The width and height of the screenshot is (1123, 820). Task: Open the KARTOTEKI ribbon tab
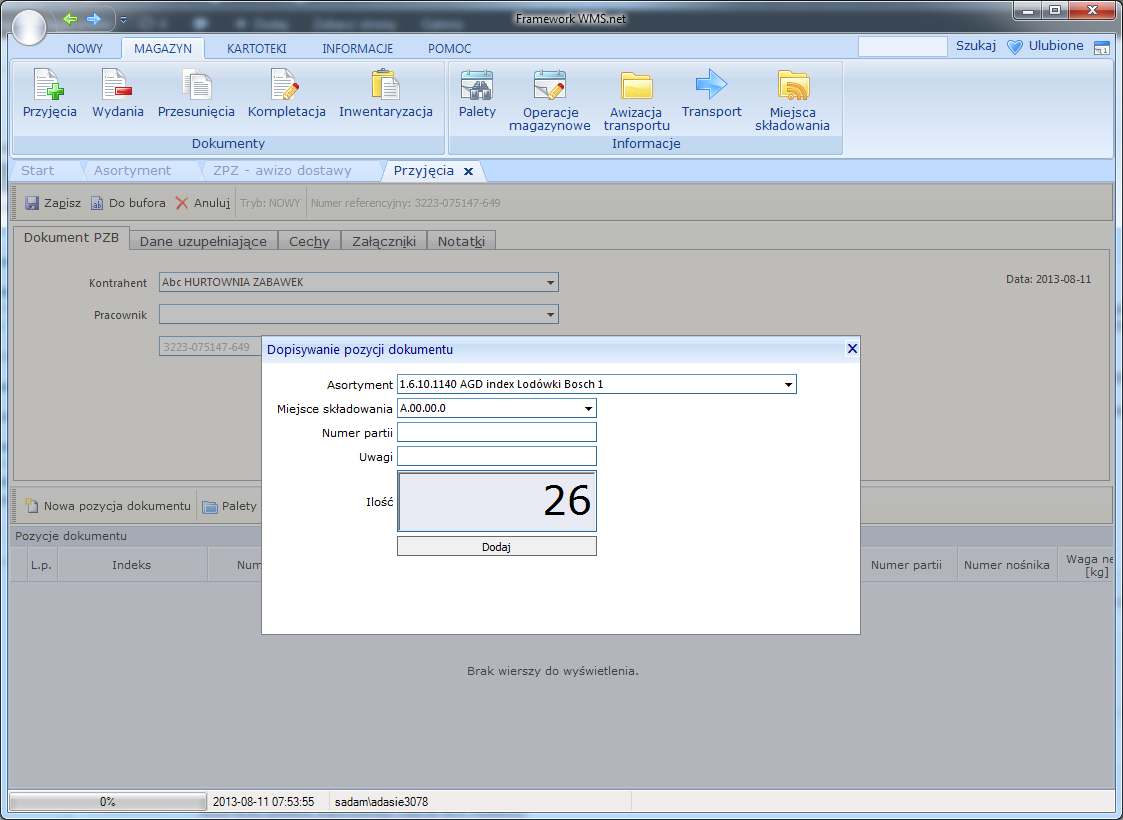(x=256, y=49)
